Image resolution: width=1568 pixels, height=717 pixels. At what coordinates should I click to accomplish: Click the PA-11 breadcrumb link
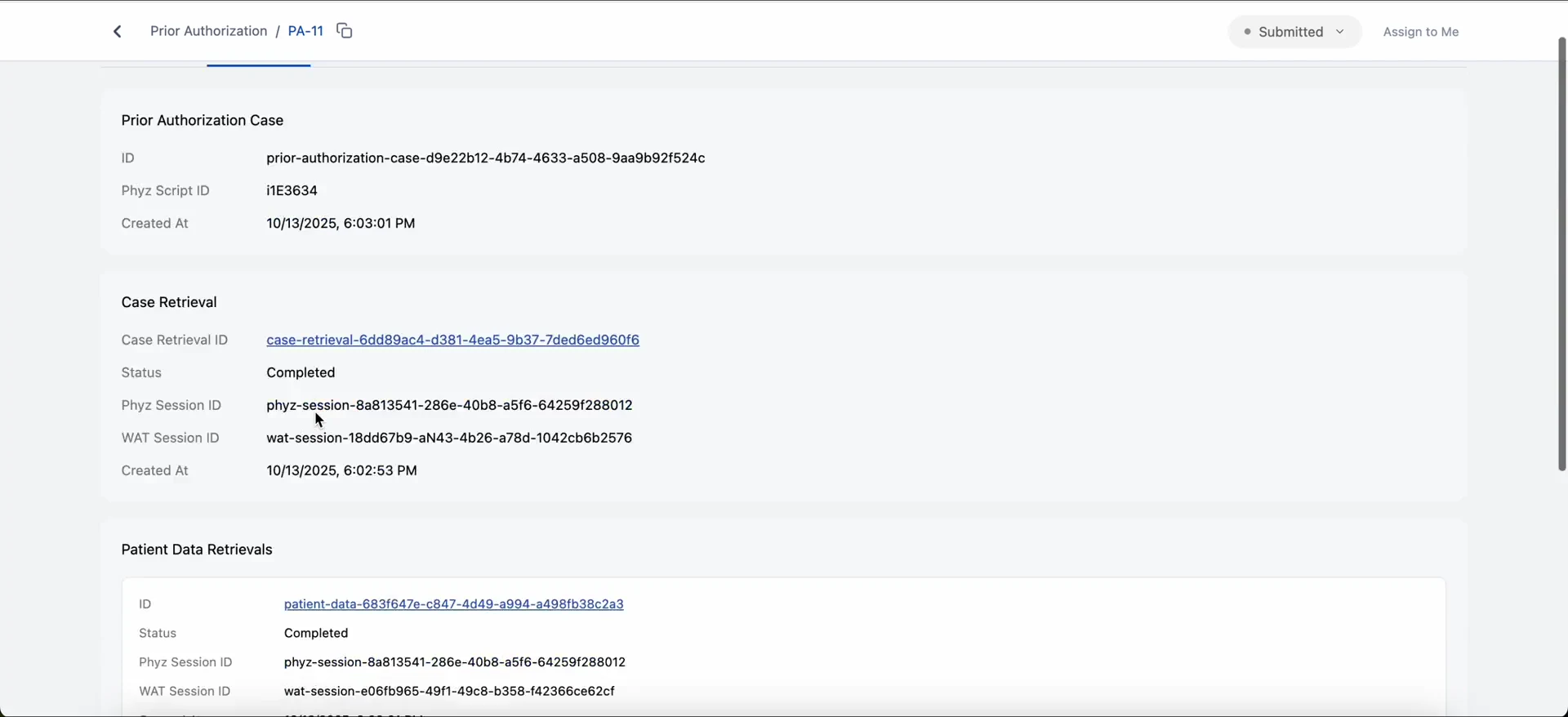click(x=305, y=31)
